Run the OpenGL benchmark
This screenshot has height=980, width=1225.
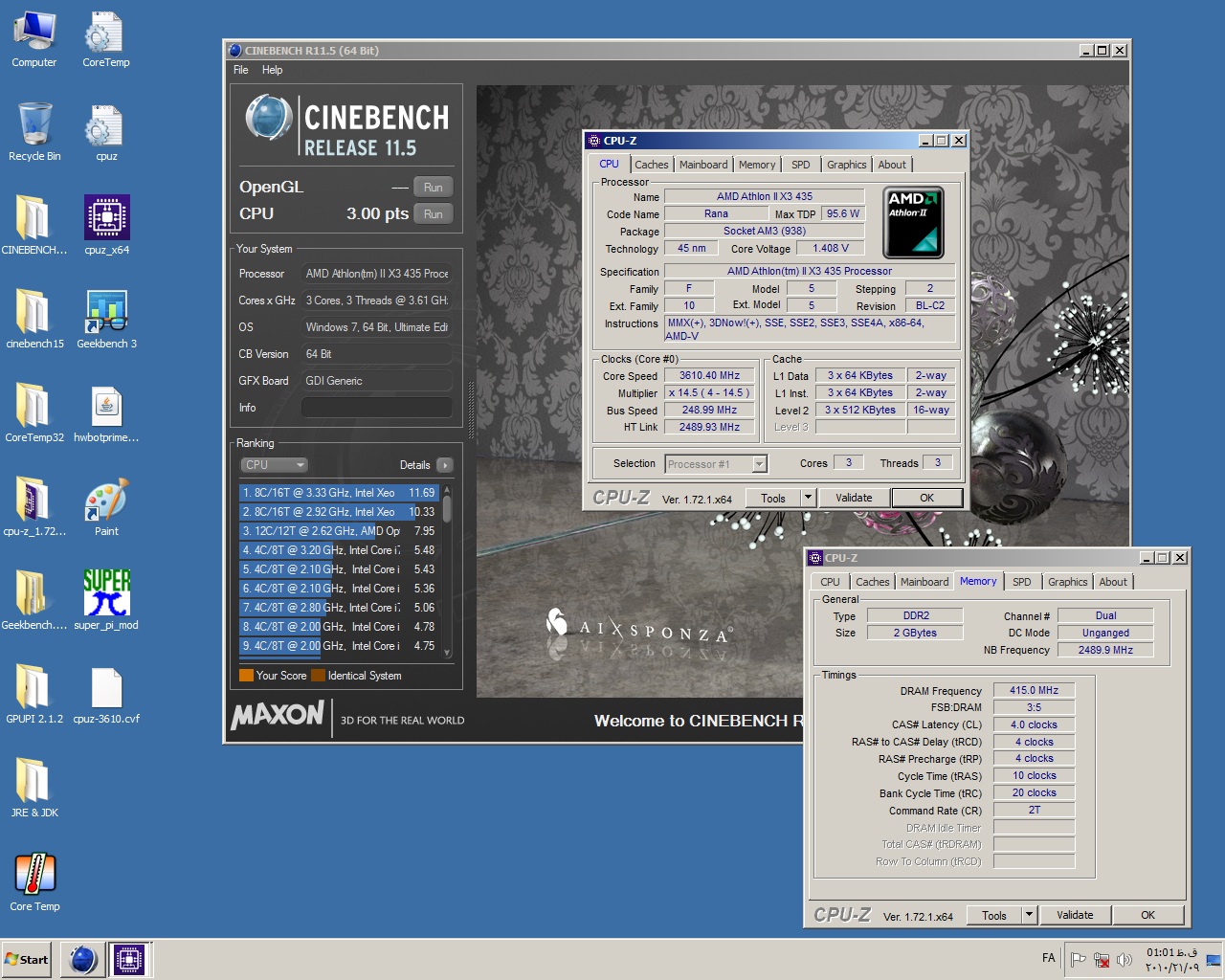pyautogui.click(x=433, y=187)
